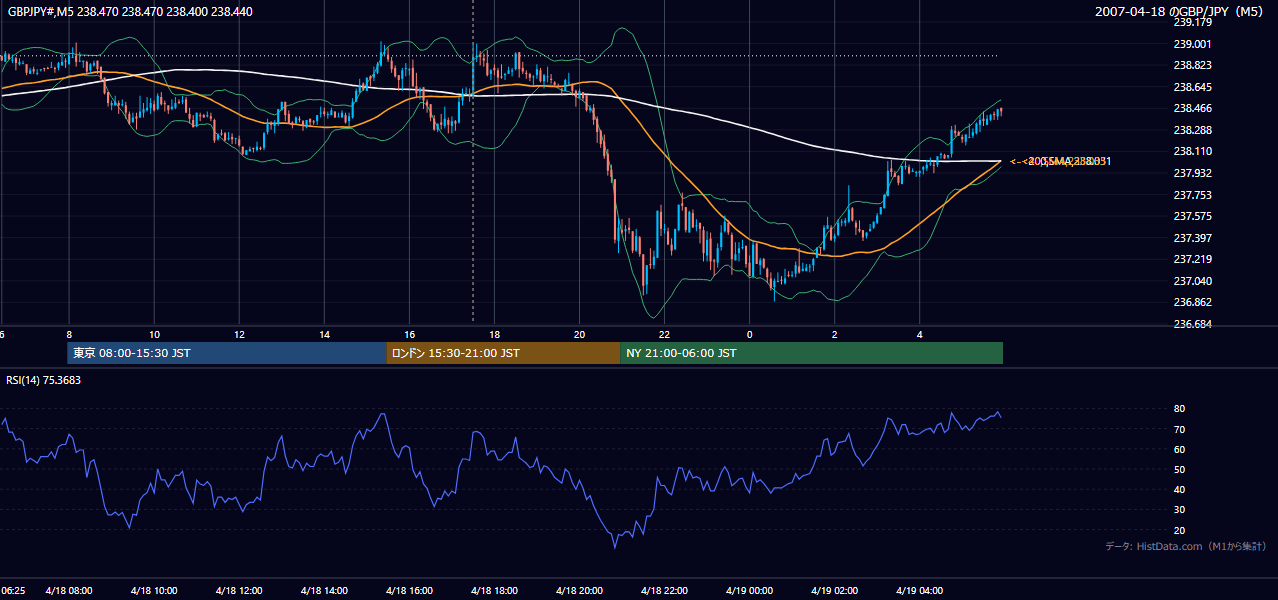The image size is (1278, 600).
Task: Click the 238.110 price axis label
Action: [x=1192, y=151]
